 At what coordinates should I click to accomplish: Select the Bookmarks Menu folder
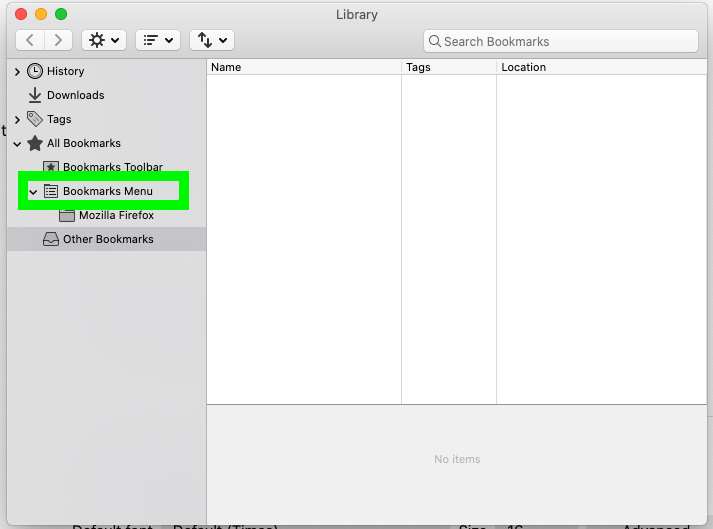coord(108,191)
